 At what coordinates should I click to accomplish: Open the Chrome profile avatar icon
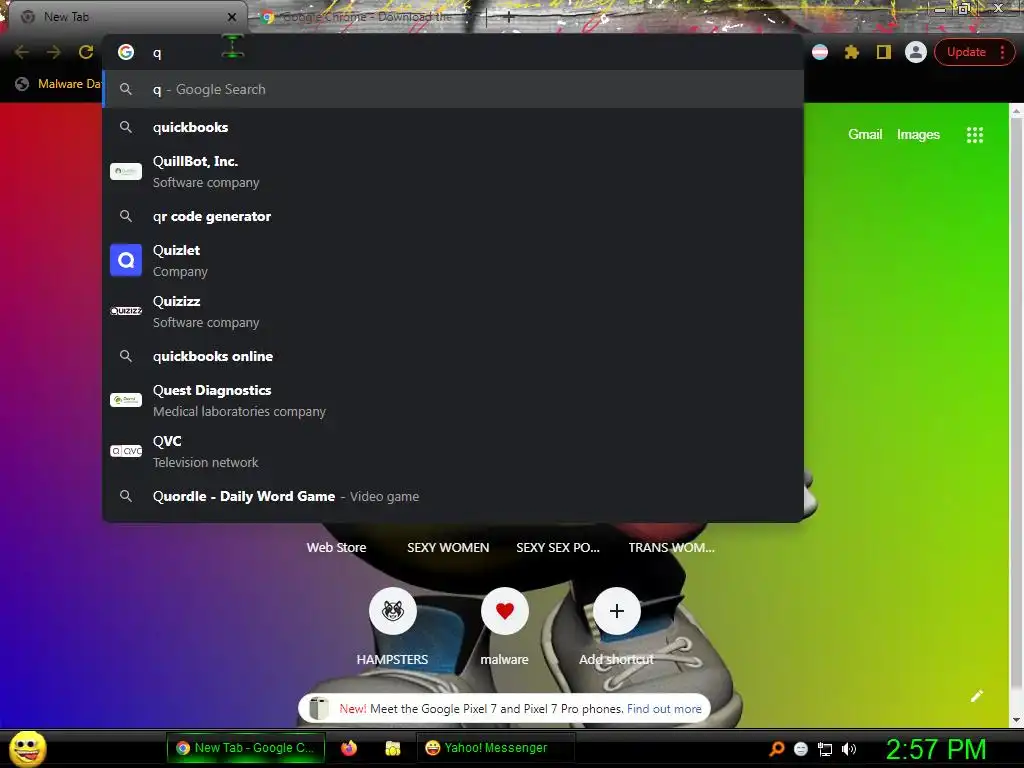(x=916, y=52)
